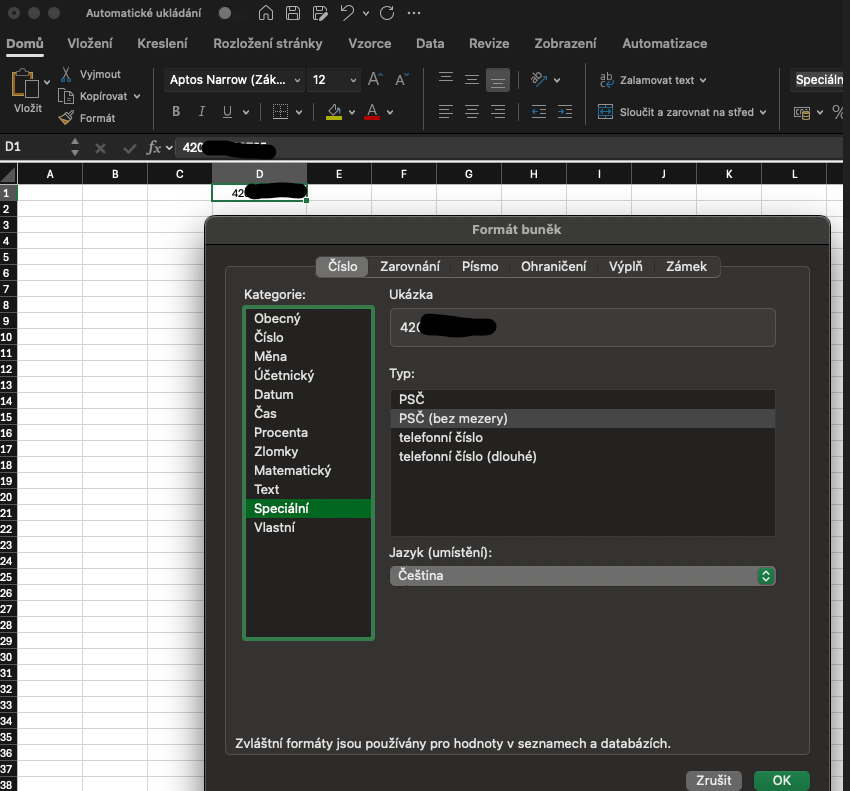Click the Save icon in title bar
850x791 pixels.
293,14
